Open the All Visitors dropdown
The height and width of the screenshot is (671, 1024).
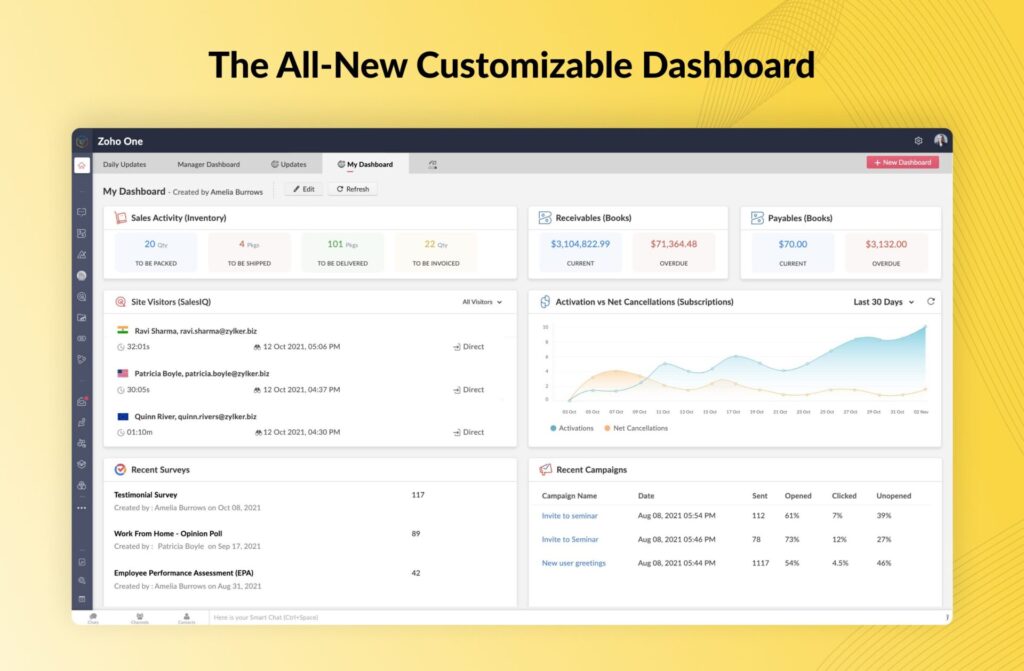point(480,302)
